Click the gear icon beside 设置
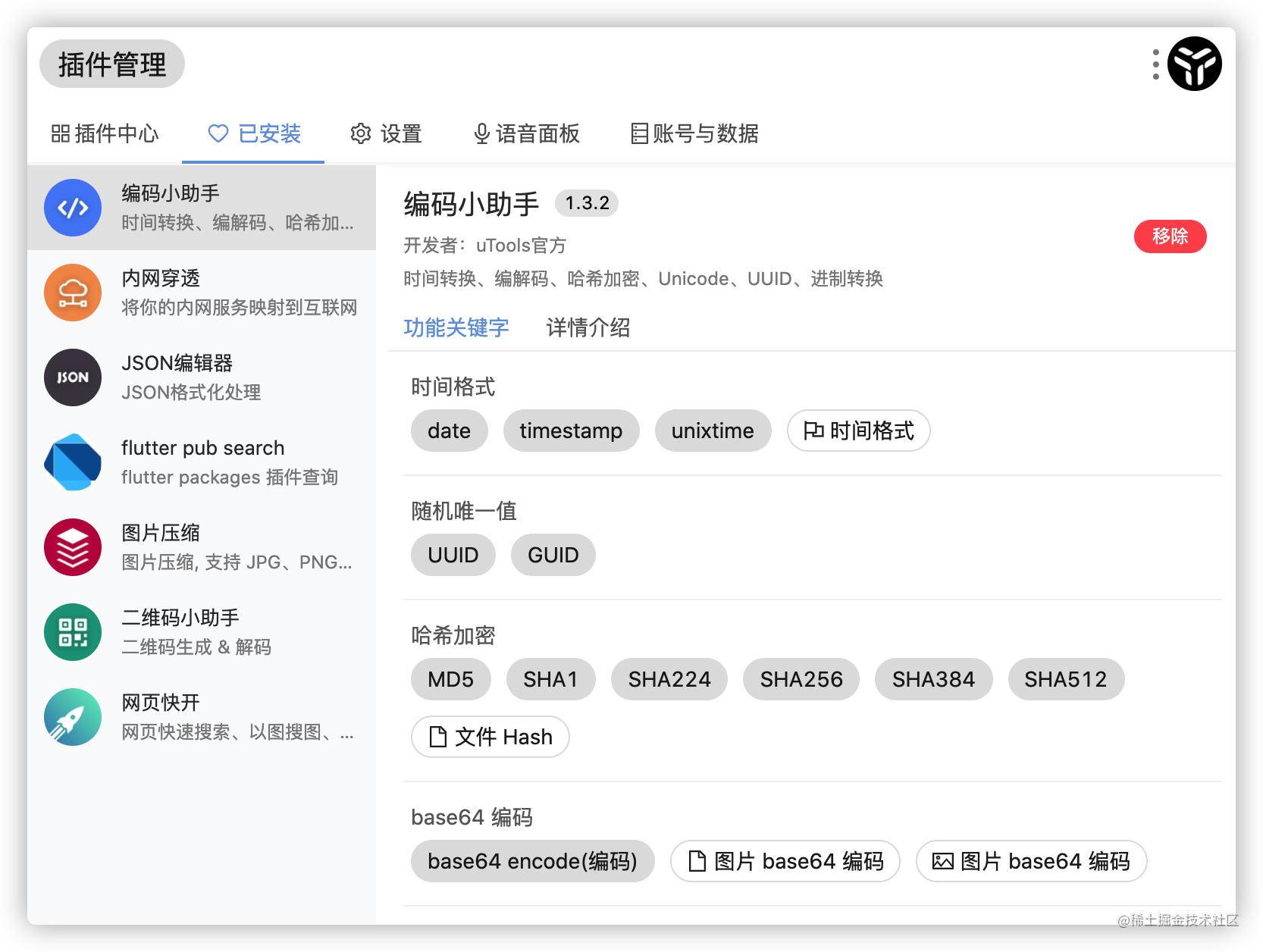 pos(361,134)
